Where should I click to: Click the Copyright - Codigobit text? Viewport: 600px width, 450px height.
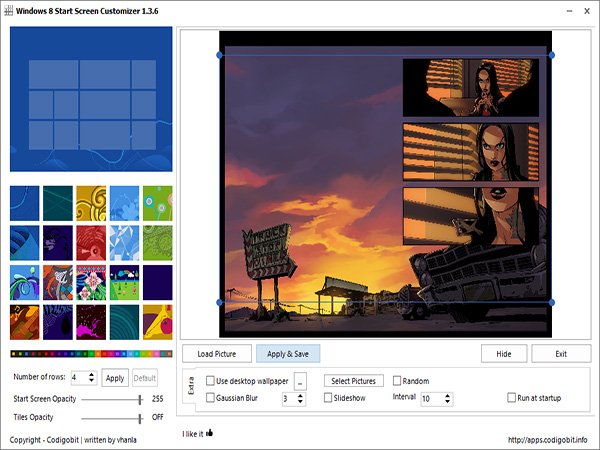point(44,440)
